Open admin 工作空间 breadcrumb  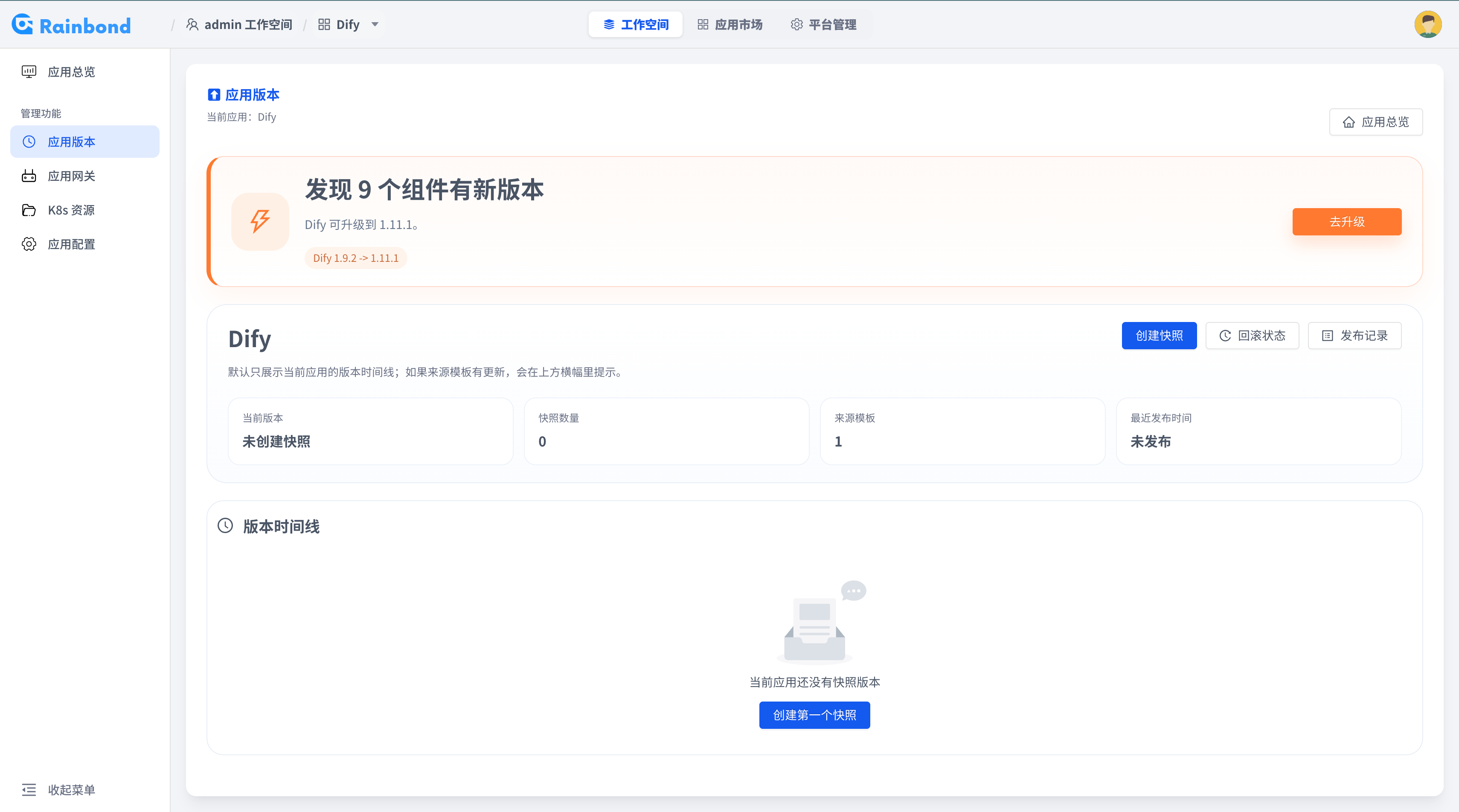coord(239,24)
